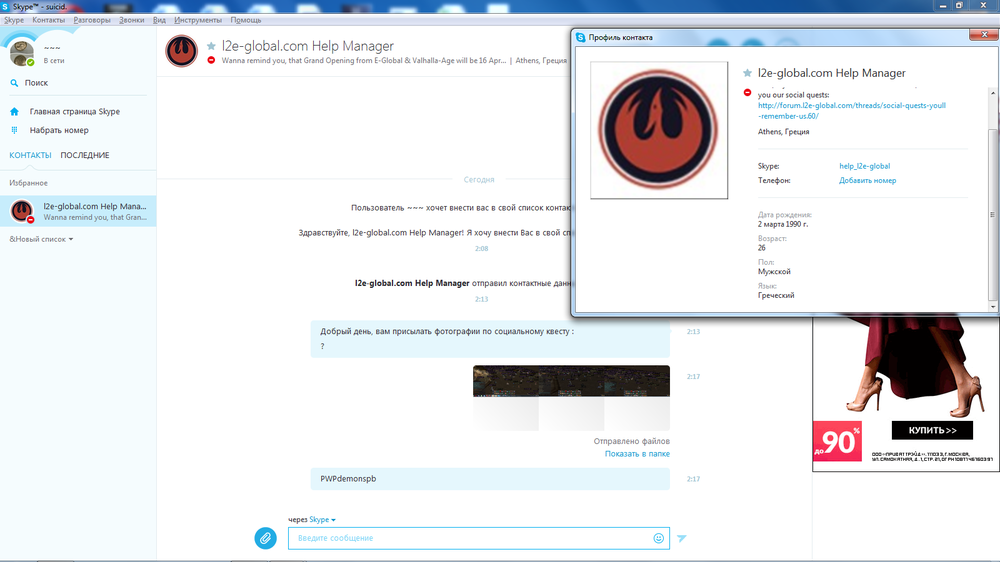Click the send message arrow icon

pos(682,538)
